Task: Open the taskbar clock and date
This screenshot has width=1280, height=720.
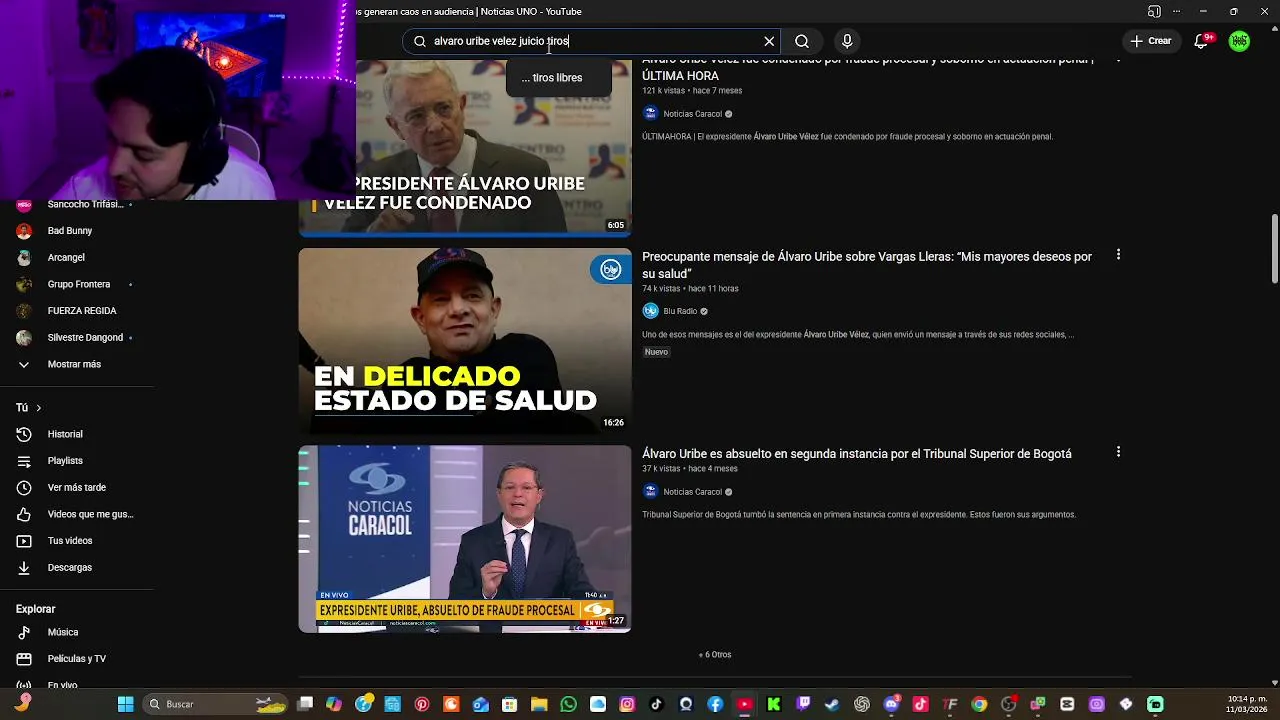Action: pyautogui.click(x=1247, y=704)
